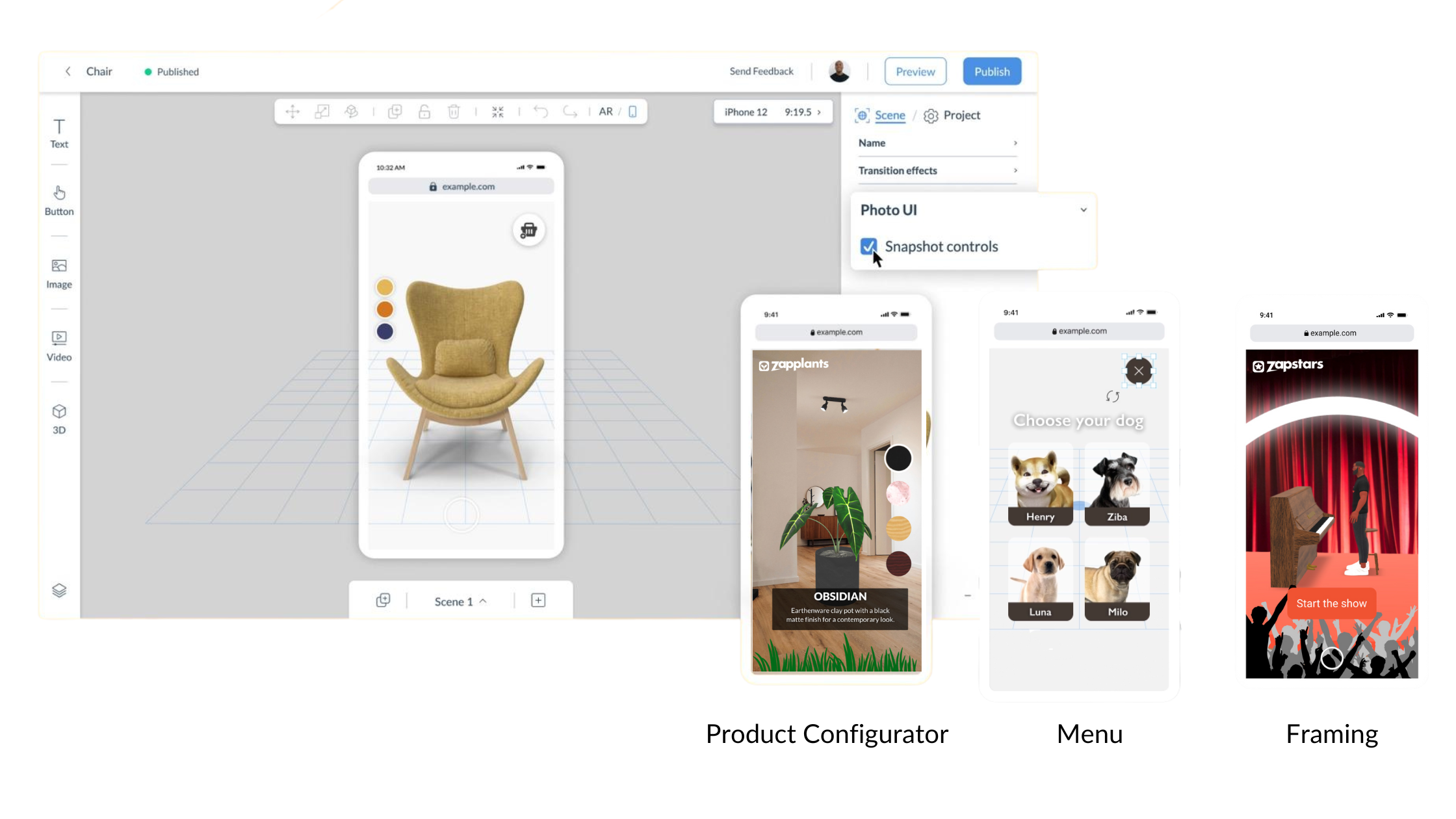Viewport: 1456px width, 819px height.
Task: Click the Preview button
Action: 915,71
